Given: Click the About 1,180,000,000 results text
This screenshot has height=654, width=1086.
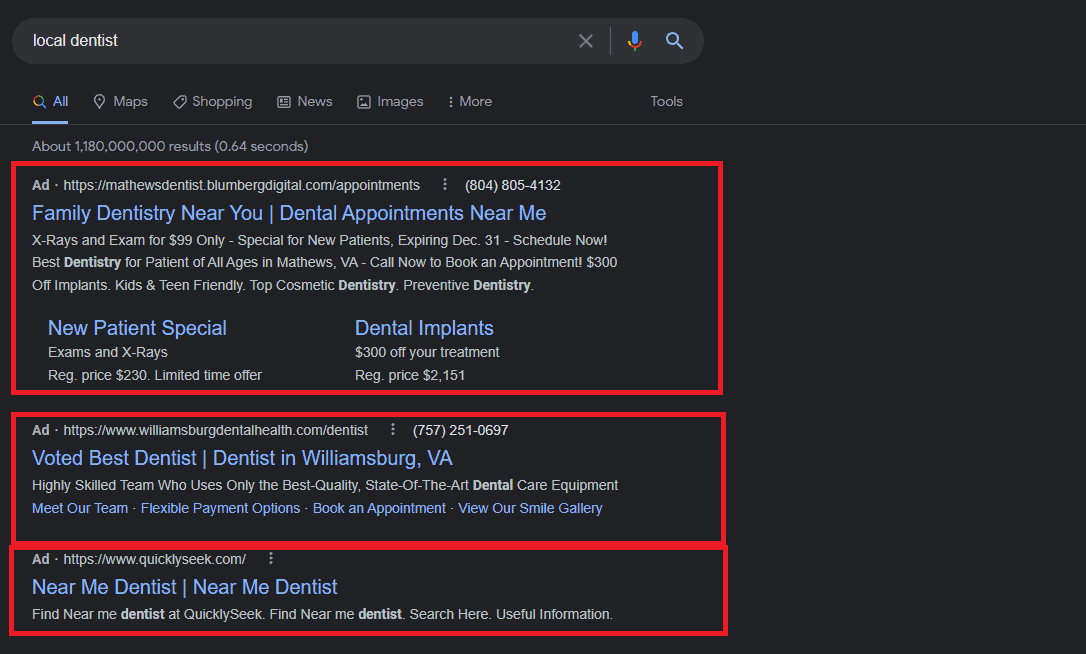Looking at the screenshot, I should [170, 146].
